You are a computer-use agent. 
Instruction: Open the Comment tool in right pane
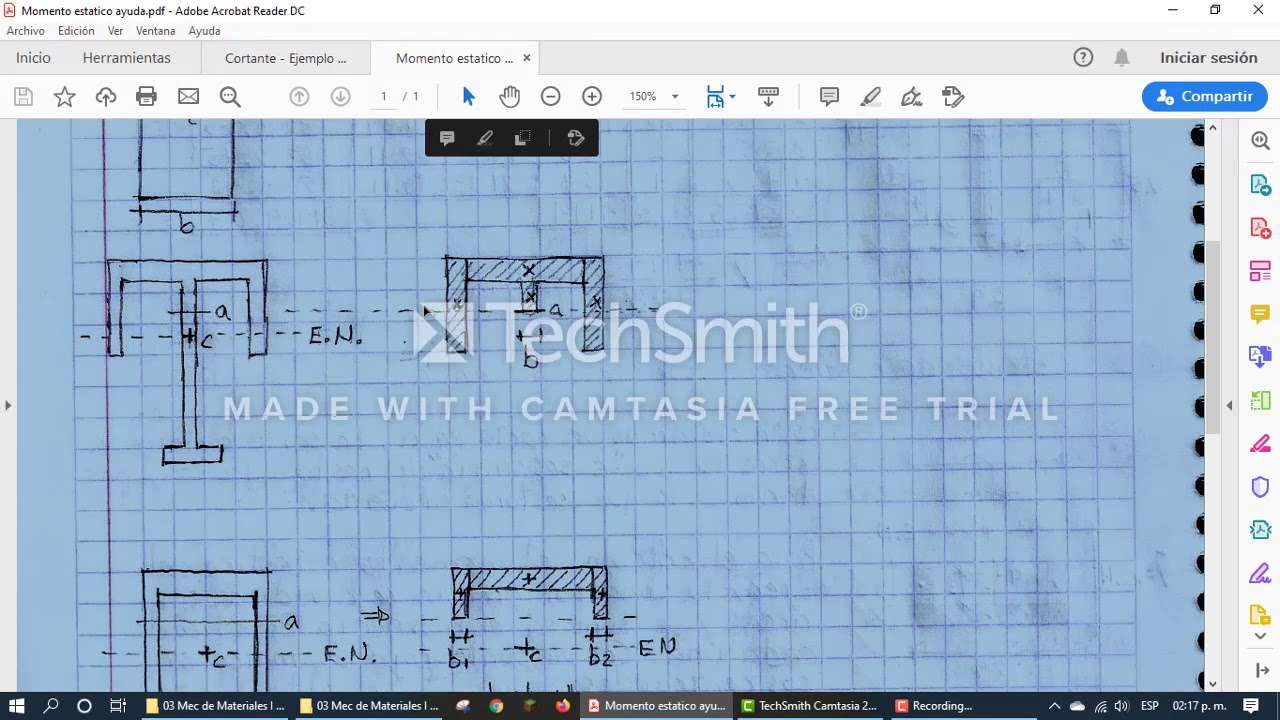tap(1260, 315)
